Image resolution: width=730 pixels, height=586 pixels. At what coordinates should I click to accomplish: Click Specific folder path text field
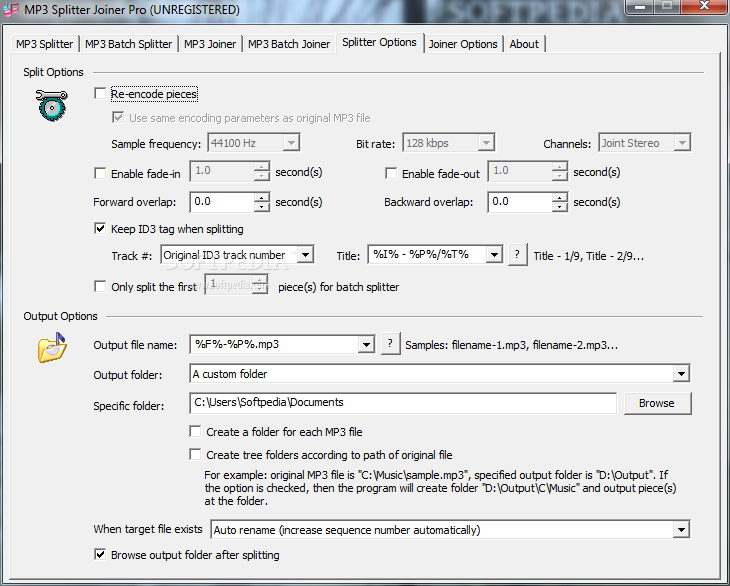[x=403, y=403]
